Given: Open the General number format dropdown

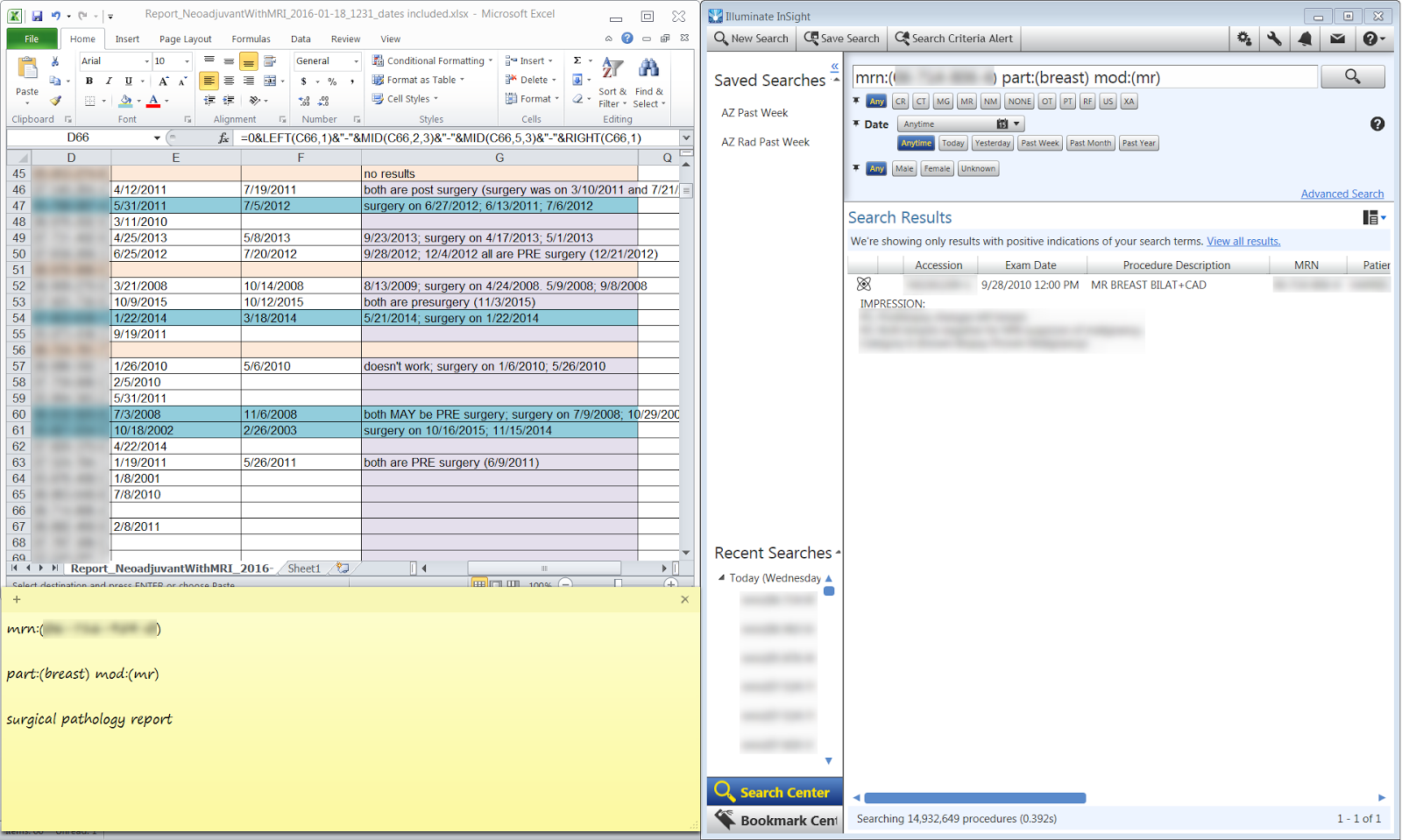Looking at the screenshot, I should click(x=356, y=61).
